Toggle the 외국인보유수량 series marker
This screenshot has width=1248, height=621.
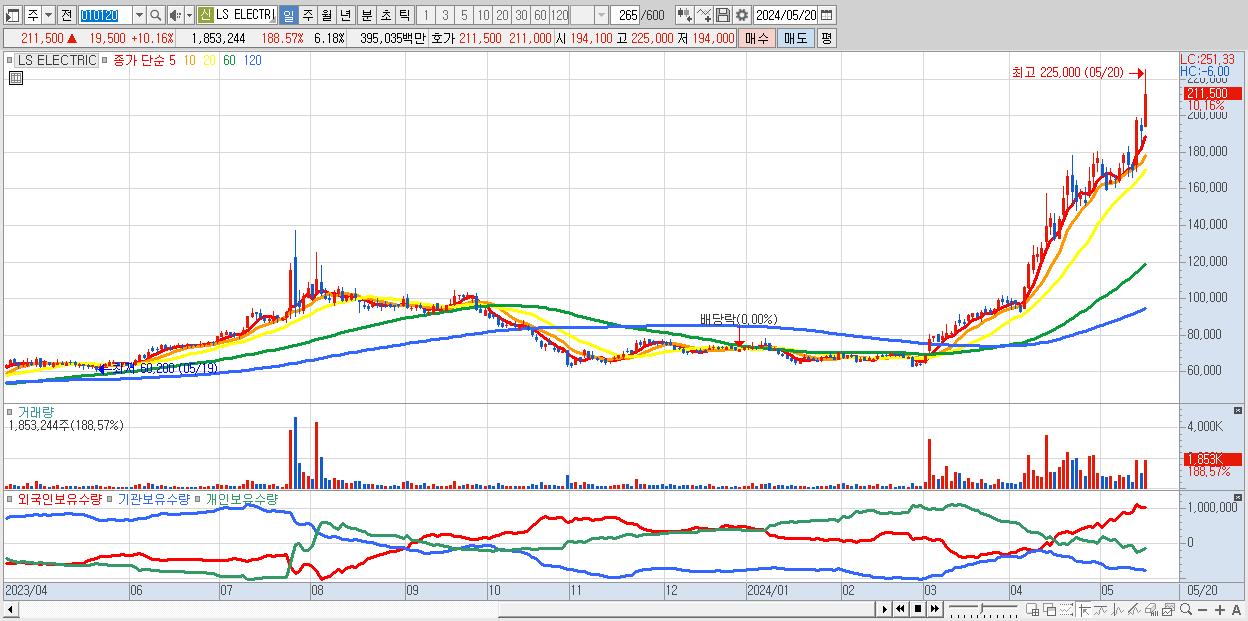[11, 497]
